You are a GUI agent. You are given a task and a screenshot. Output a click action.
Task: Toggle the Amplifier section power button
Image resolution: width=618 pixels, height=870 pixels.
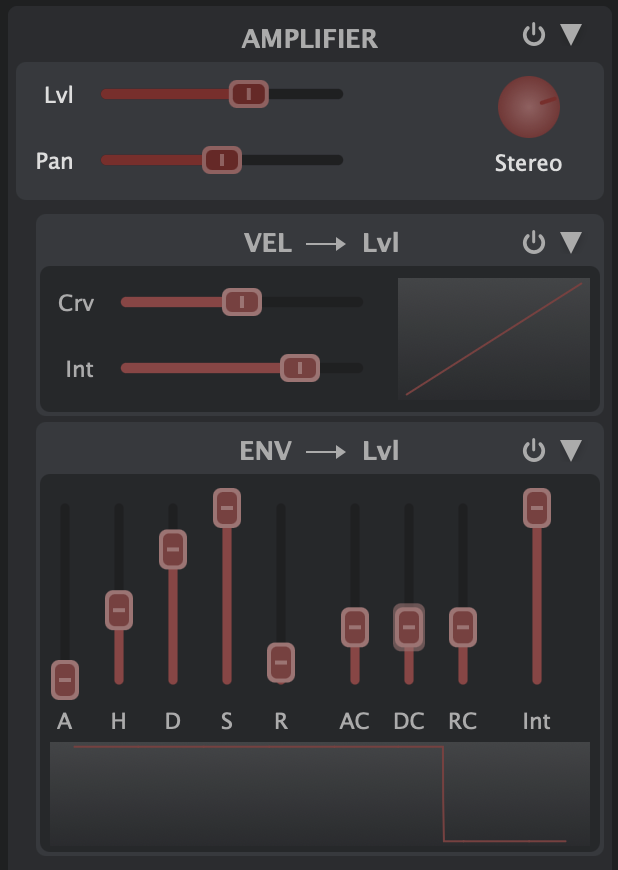coord(534,36)
